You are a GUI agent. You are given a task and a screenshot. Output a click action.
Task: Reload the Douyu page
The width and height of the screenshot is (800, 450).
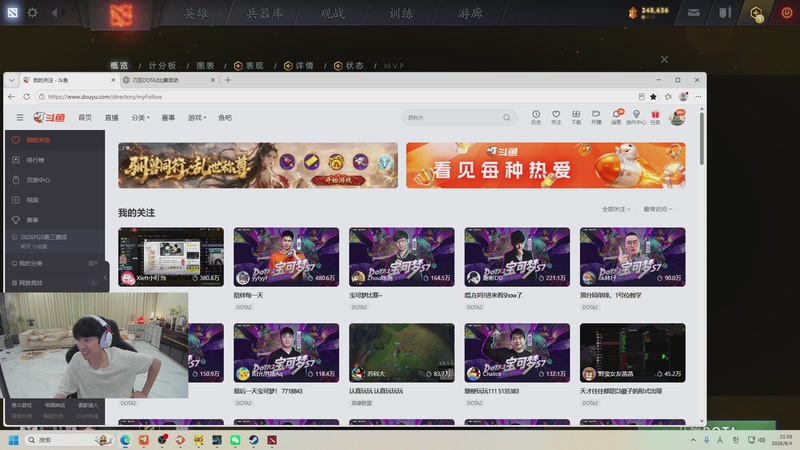point(26,96)
